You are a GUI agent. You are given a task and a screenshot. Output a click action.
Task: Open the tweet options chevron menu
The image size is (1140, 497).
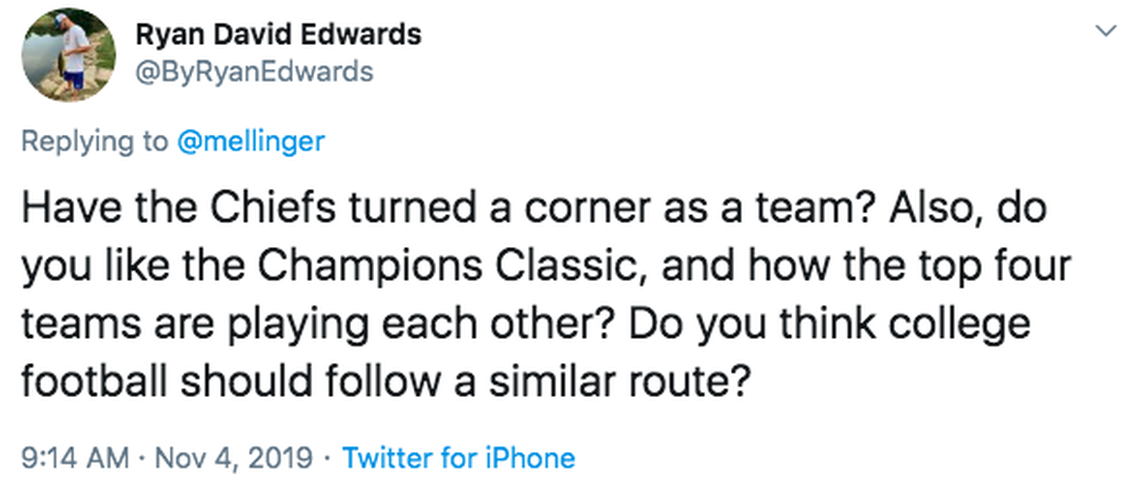pyautogui.click(x=1106, y=33)
